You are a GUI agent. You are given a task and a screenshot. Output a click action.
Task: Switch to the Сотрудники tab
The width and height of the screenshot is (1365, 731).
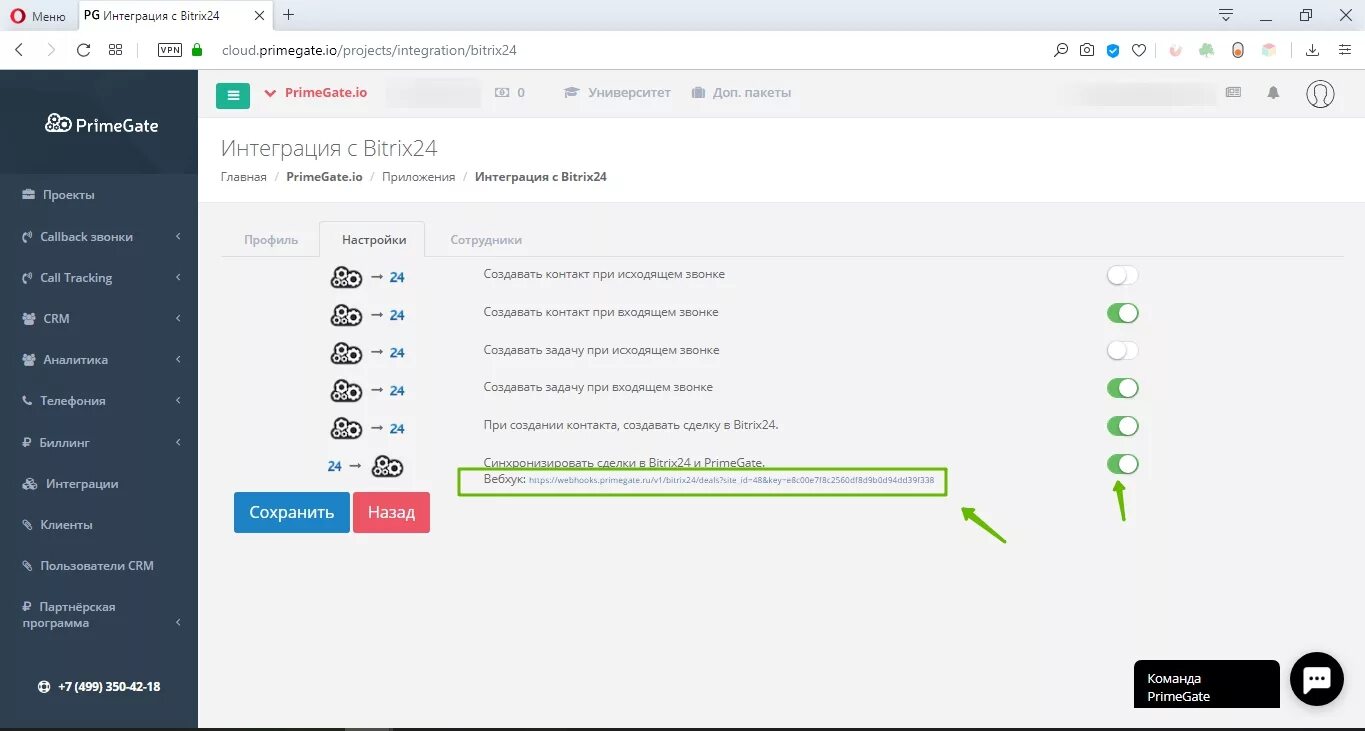tap(486, 240)
